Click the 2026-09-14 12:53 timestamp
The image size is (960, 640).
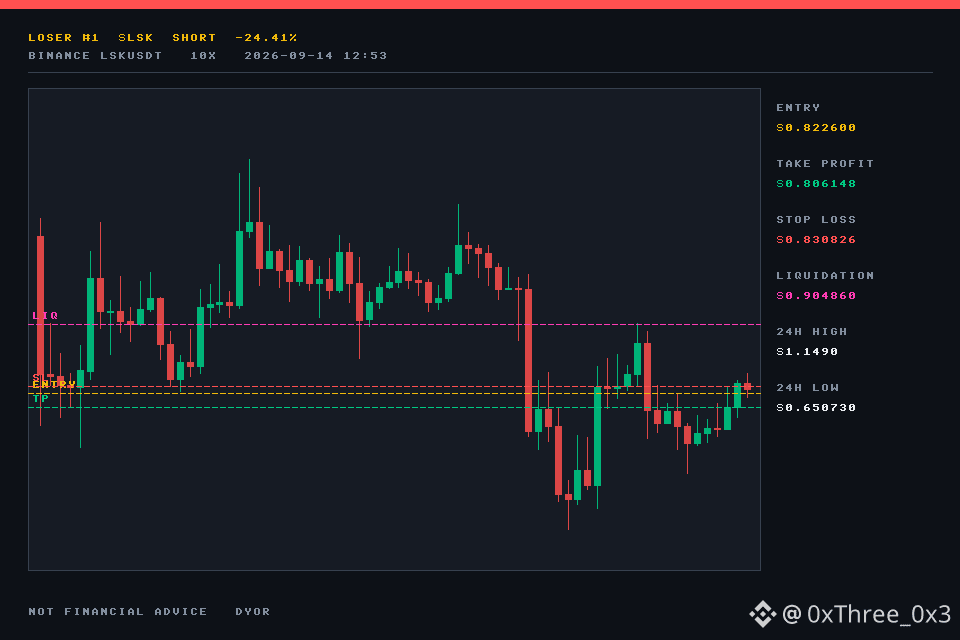(x=316, y=56)
